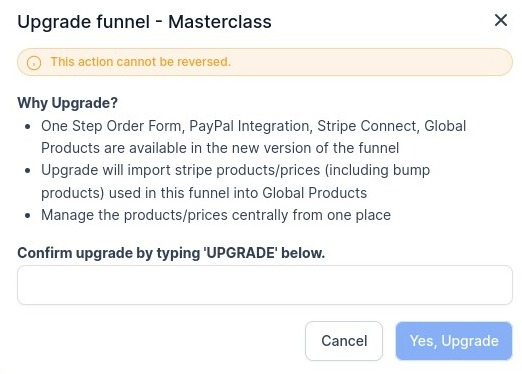The width and height of the screenshot is (522, 374).
Task: Cancel the funnel upgrade
Action: 344,341
